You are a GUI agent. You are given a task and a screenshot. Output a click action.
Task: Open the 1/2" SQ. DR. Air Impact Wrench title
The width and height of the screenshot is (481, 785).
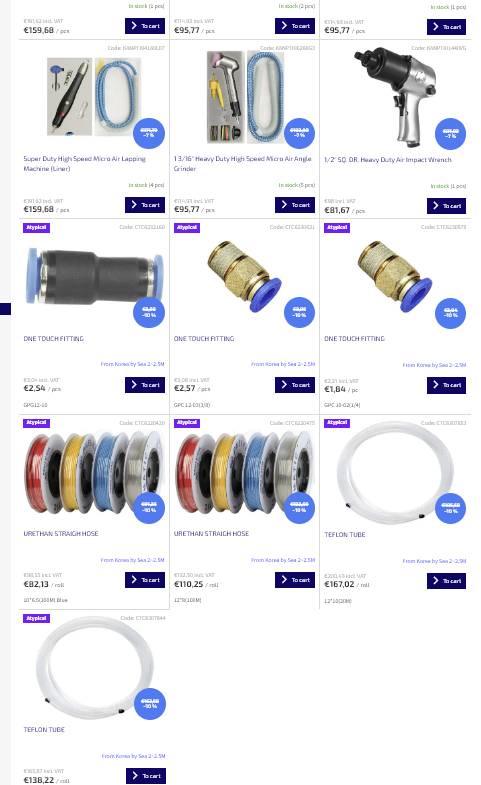click(x=388, y=160)
